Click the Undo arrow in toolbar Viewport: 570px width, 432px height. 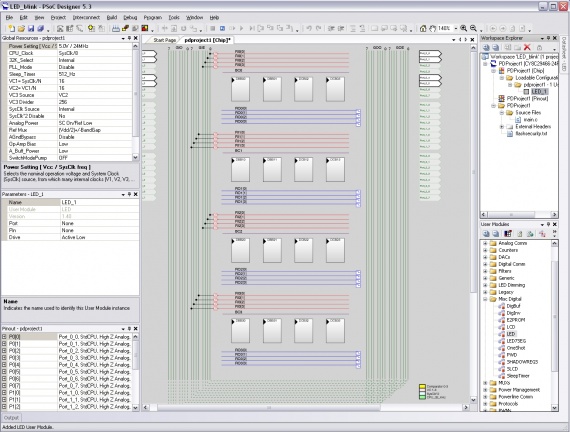(x=309, y=28)
